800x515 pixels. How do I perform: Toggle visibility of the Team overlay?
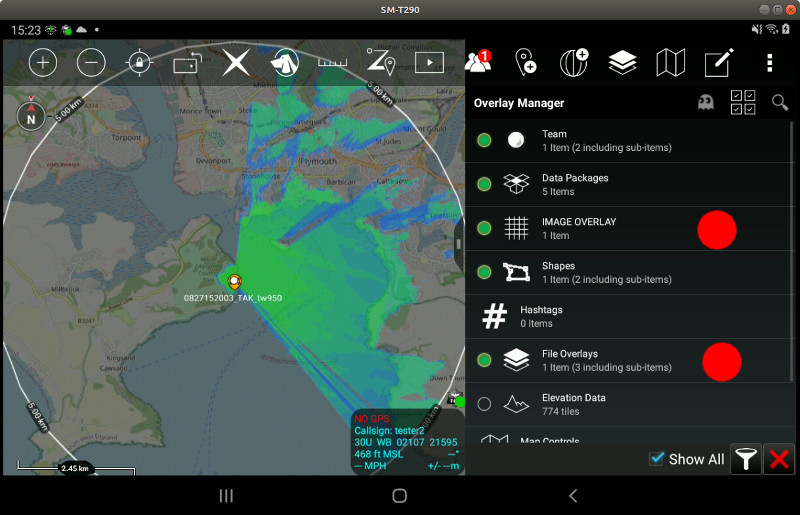pyautogui.click(x=484, y=141)
